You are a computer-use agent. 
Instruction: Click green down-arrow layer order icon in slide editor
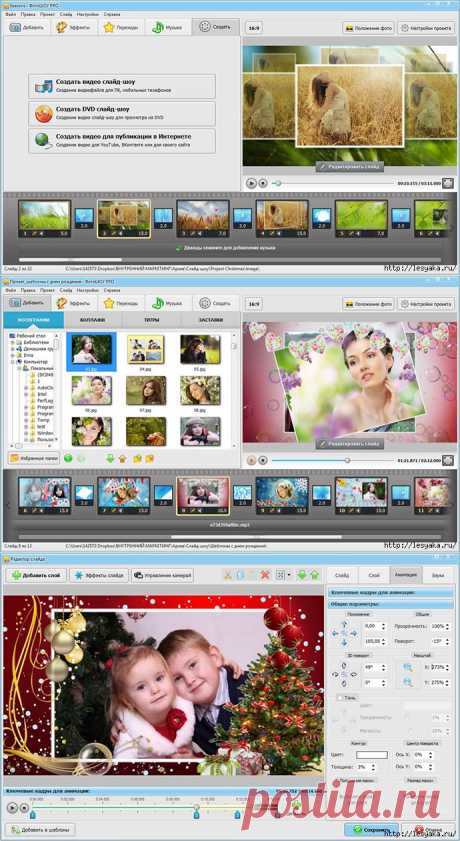coord(302,576)
